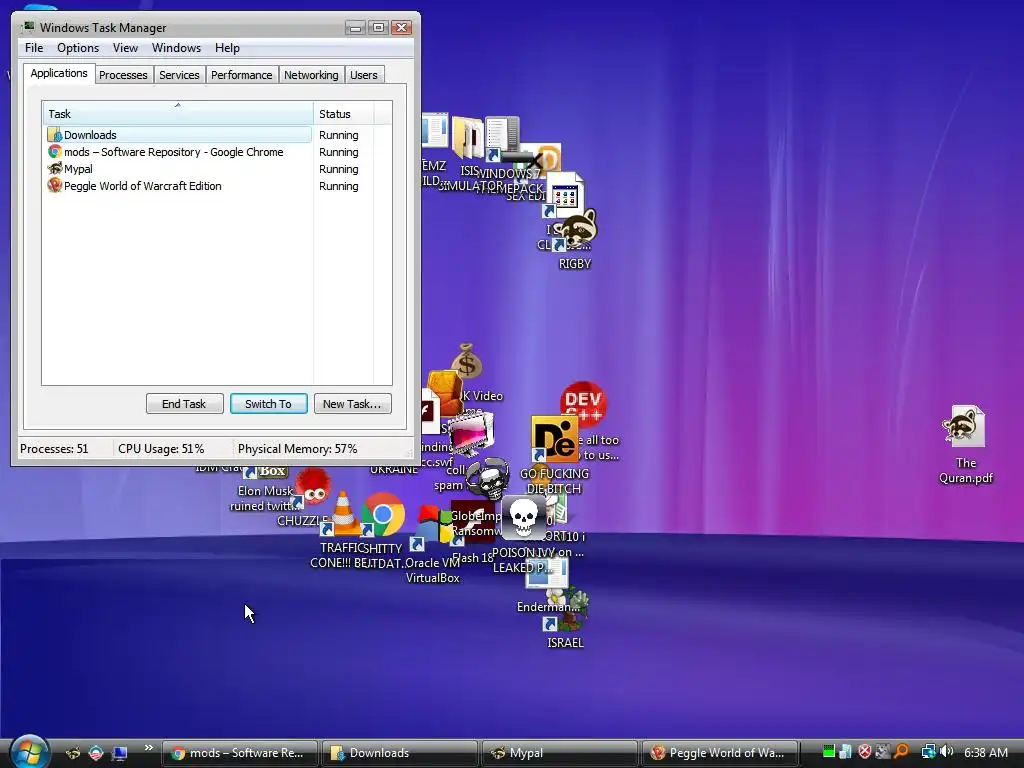Open the File menu in Task Manager
The width and height of the screenshot is (1024, 768).
pyautogui.click(x=34, y=48)
